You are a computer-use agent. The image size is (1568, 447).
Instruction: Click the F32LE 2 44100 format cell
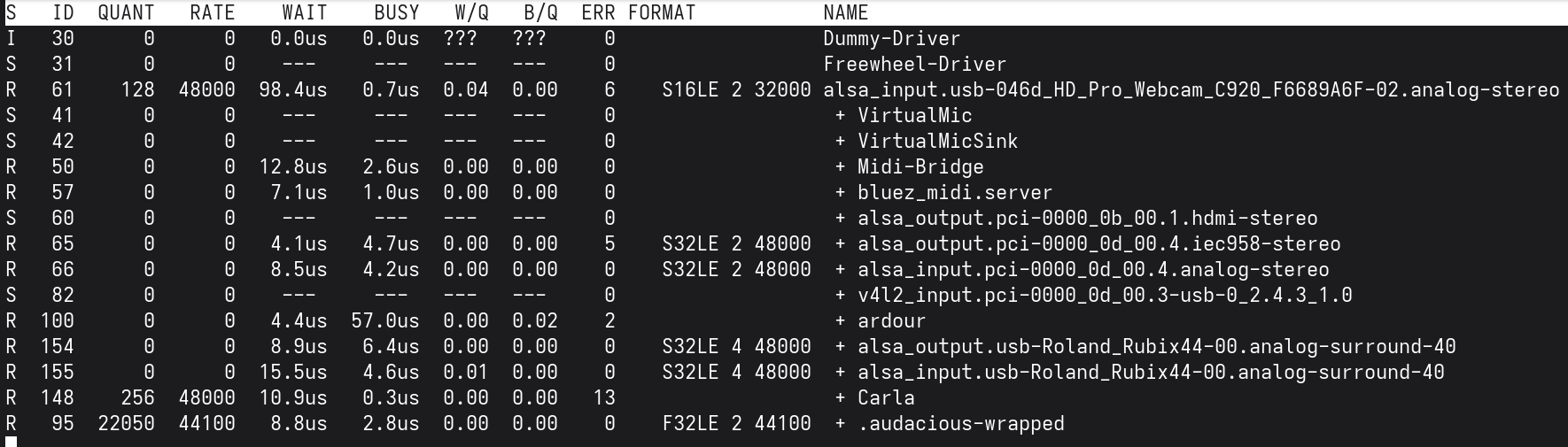coord(736,424)
